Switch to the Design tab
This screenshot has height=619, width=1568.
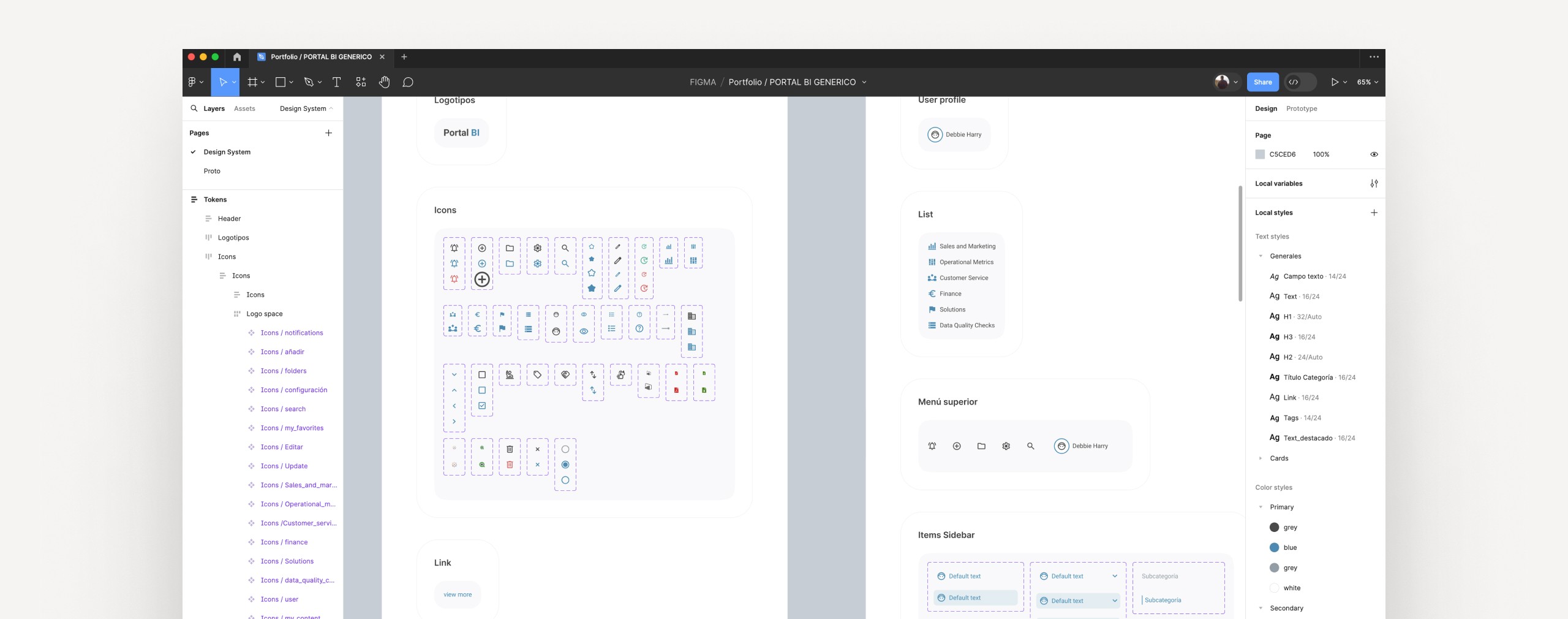coord(1265,108)
